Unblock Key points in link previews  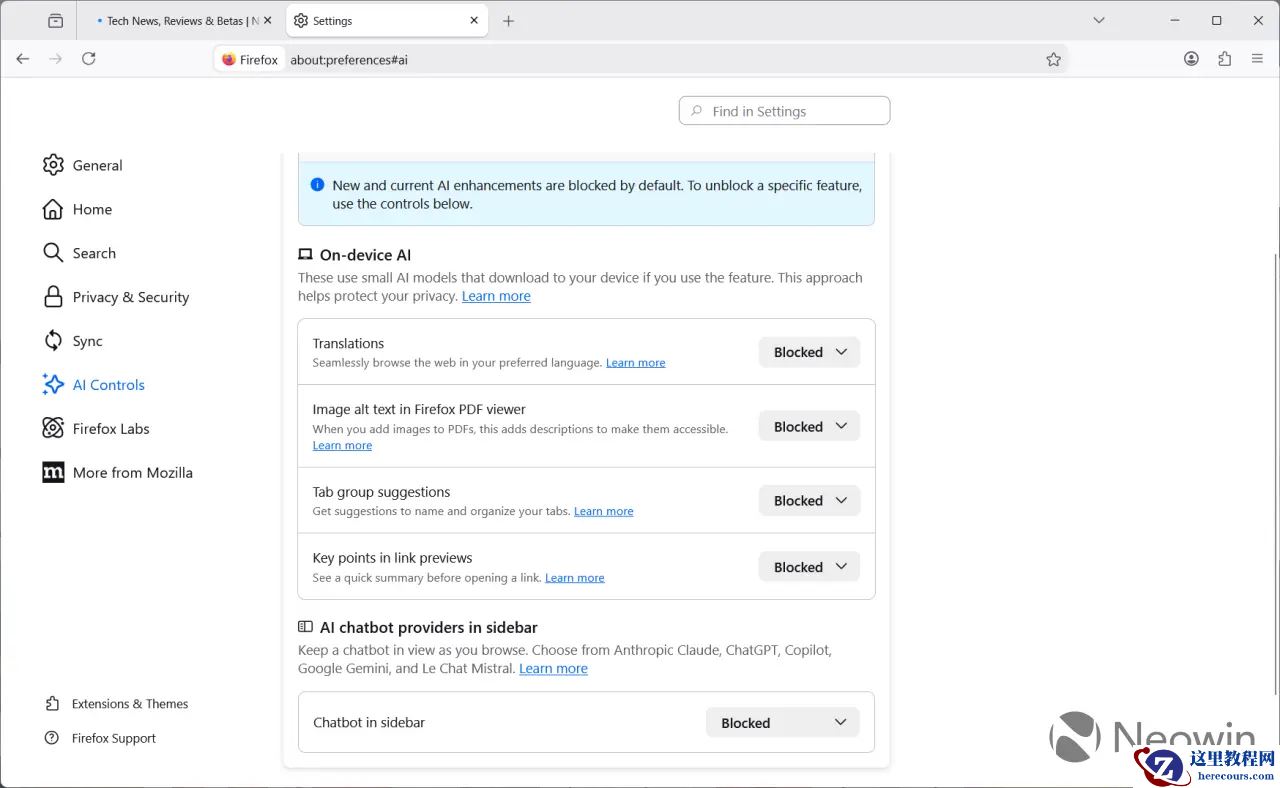coord(808,566)
